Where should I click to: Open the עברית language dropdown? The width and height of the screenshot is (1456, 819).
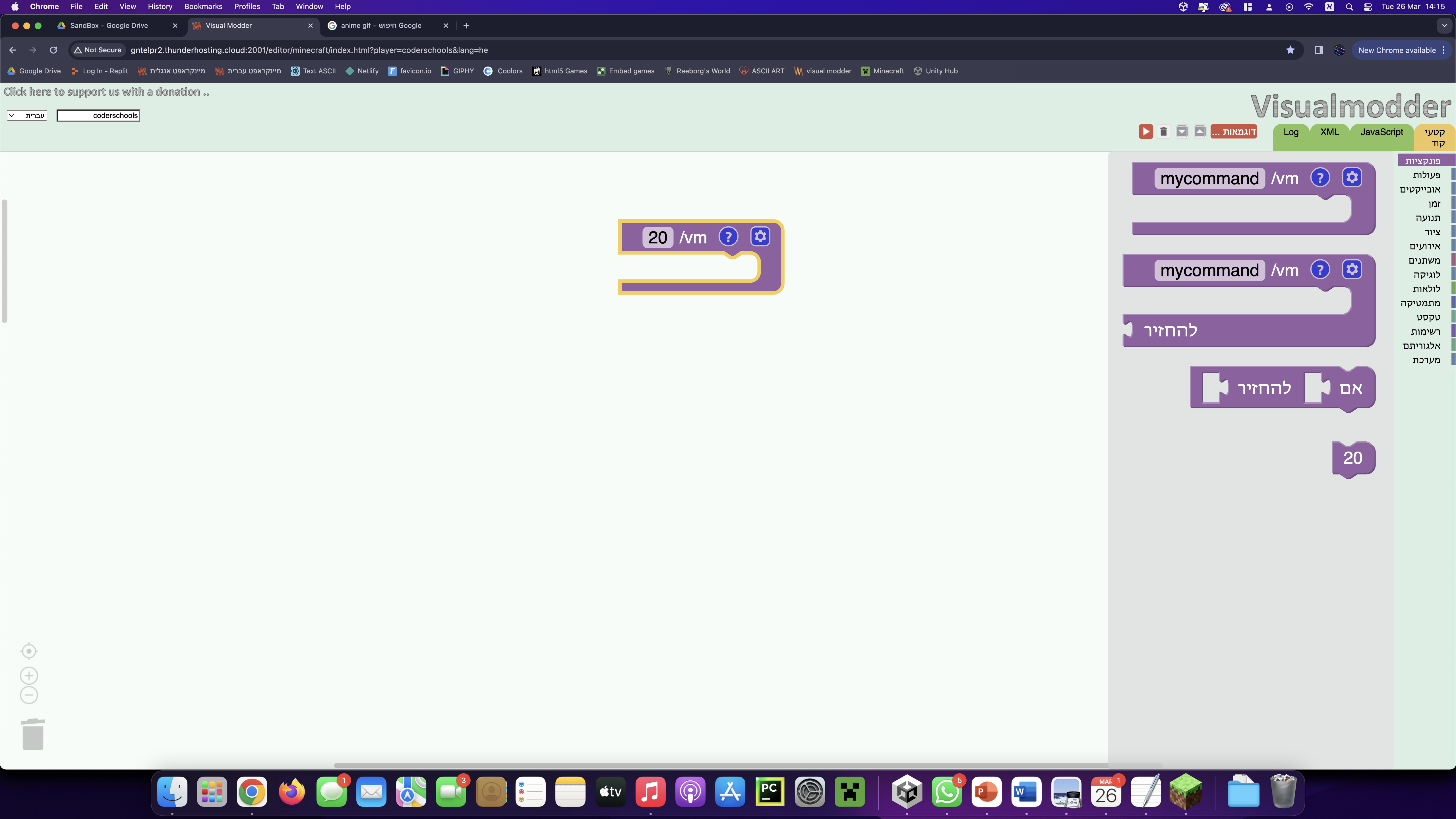coord(27,115)
